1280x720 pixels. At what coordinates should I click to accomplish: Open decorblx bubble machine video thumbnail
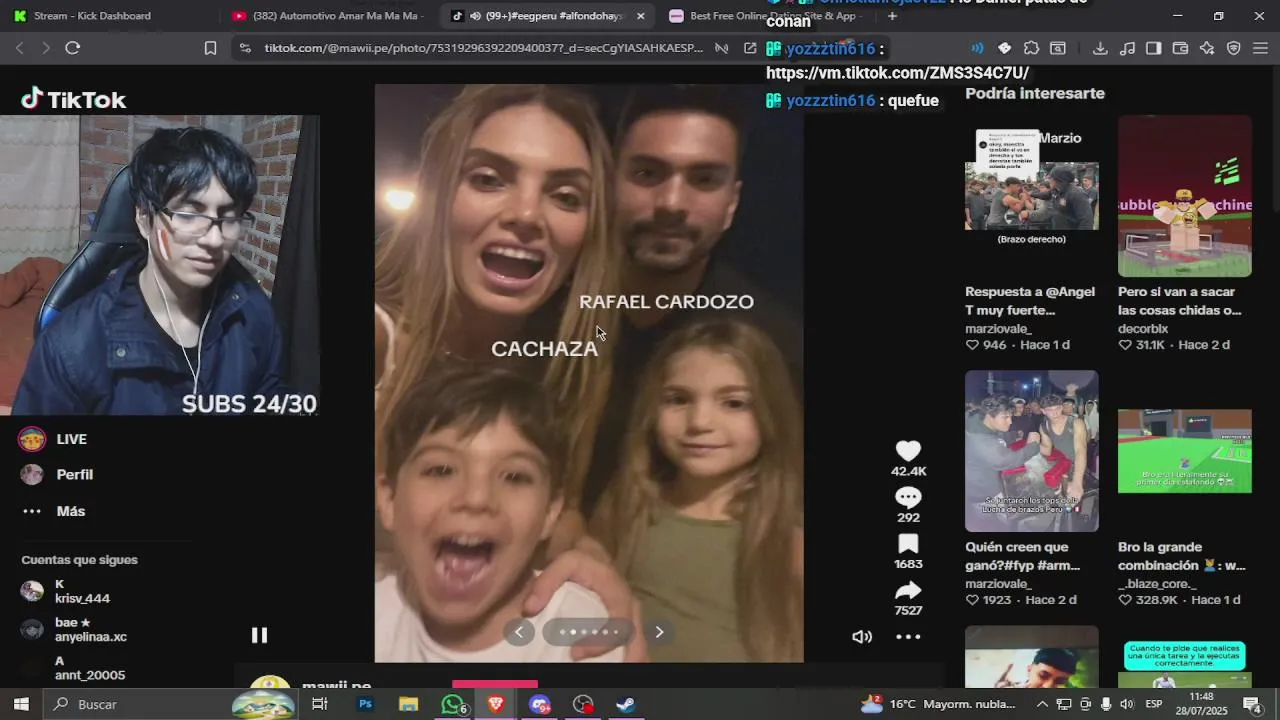pyautogui.click(x=1184, y=196)
